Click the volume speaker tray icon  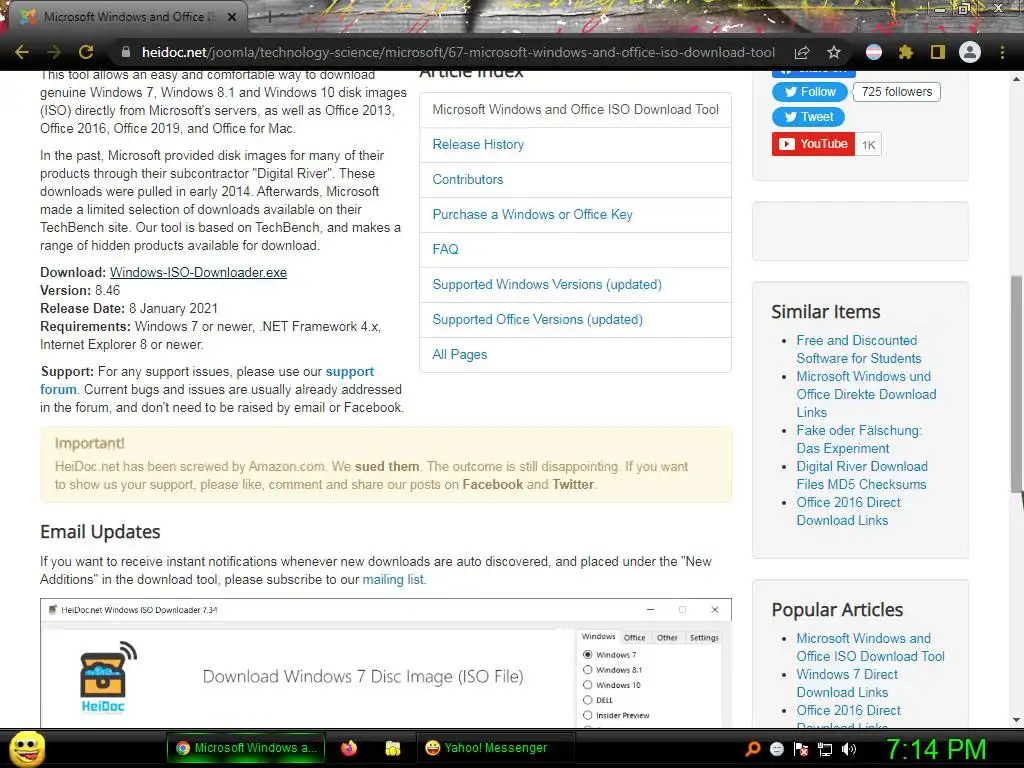point(849,749)
